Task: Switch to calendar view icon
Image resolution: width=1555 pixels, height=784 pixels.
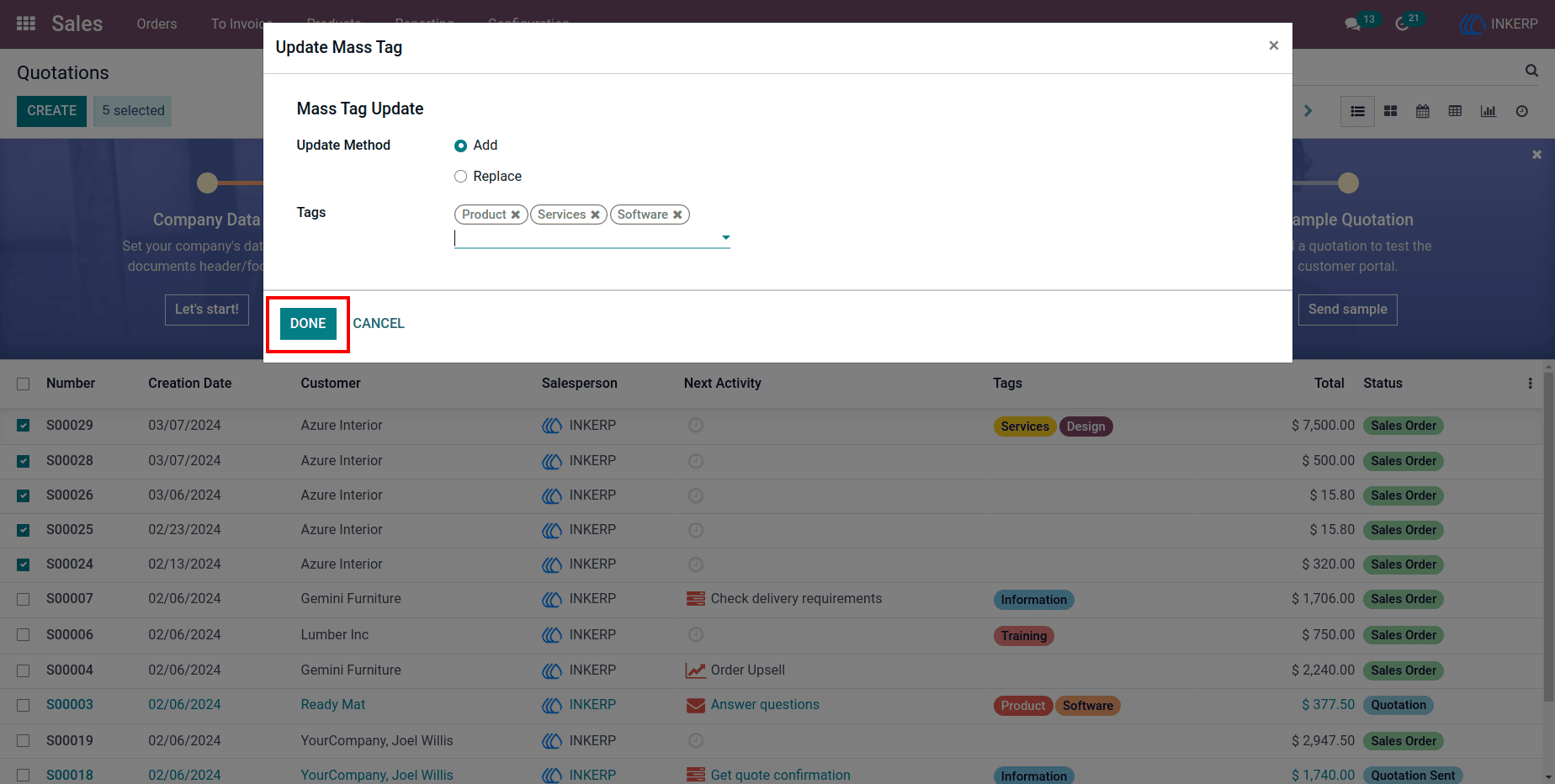Action: tap(1423, 111)
